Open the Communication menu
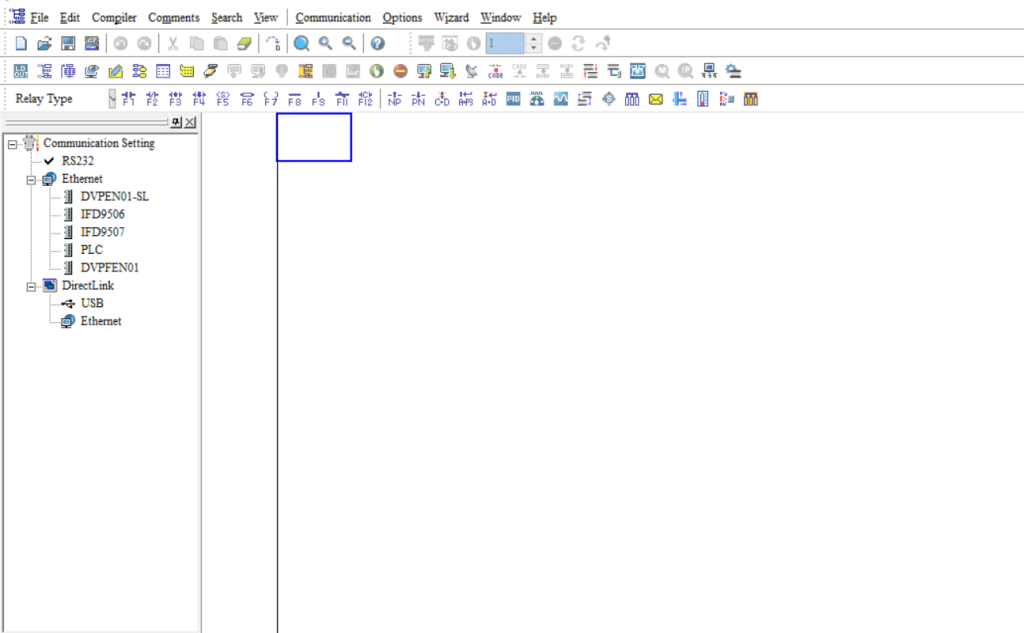 (x=333, y=17)
